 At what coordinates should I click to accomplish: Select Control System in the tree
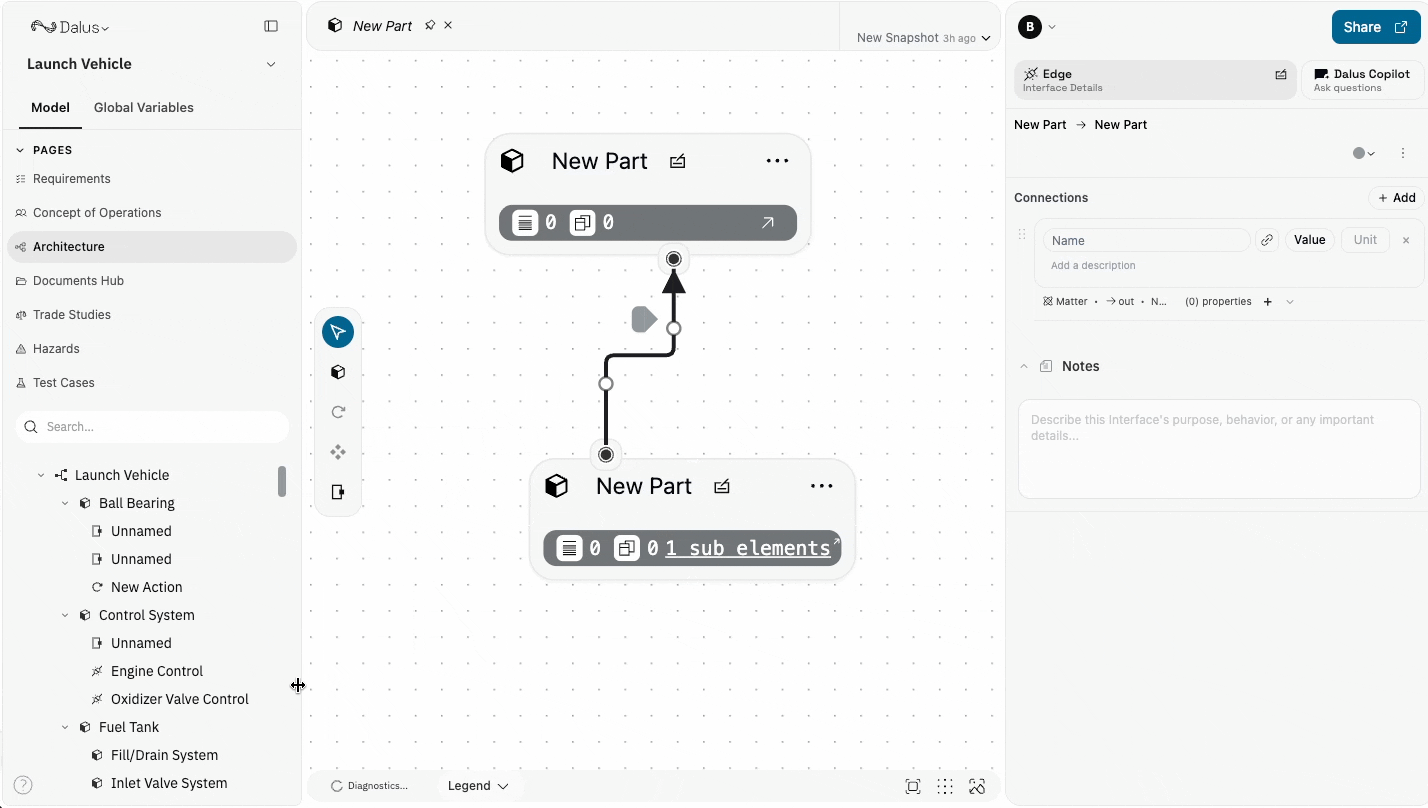tap(147, 615)
